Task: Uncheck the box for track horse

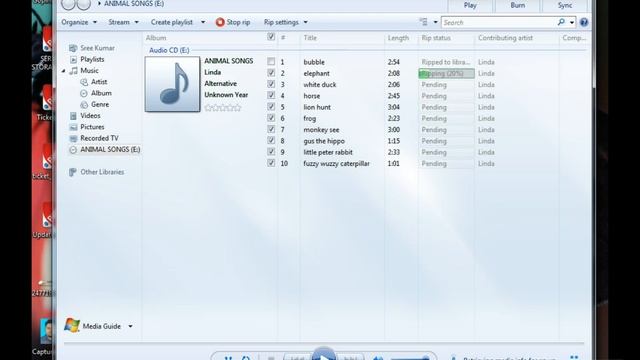Action: click(x=271, y=95)
